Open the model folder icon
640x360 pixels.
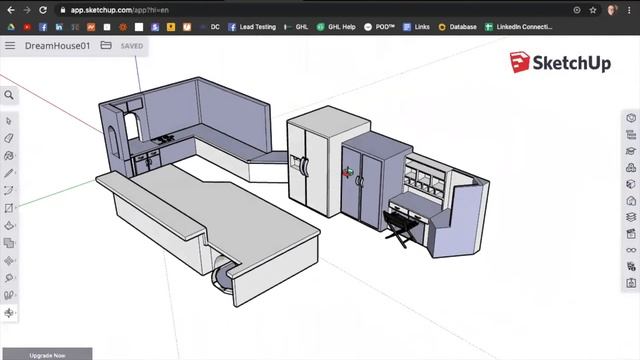106,45
